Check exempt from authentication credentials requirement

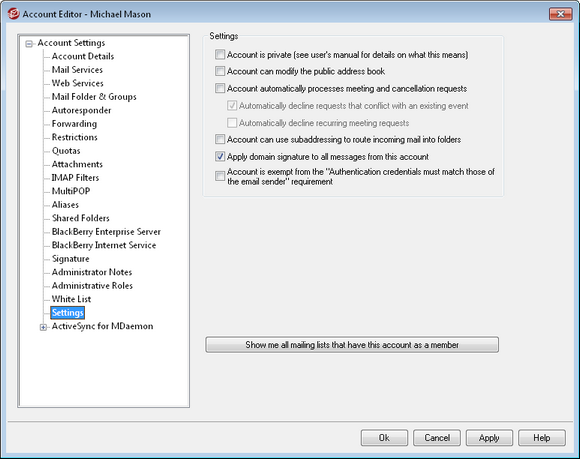(x=220, y=176)
